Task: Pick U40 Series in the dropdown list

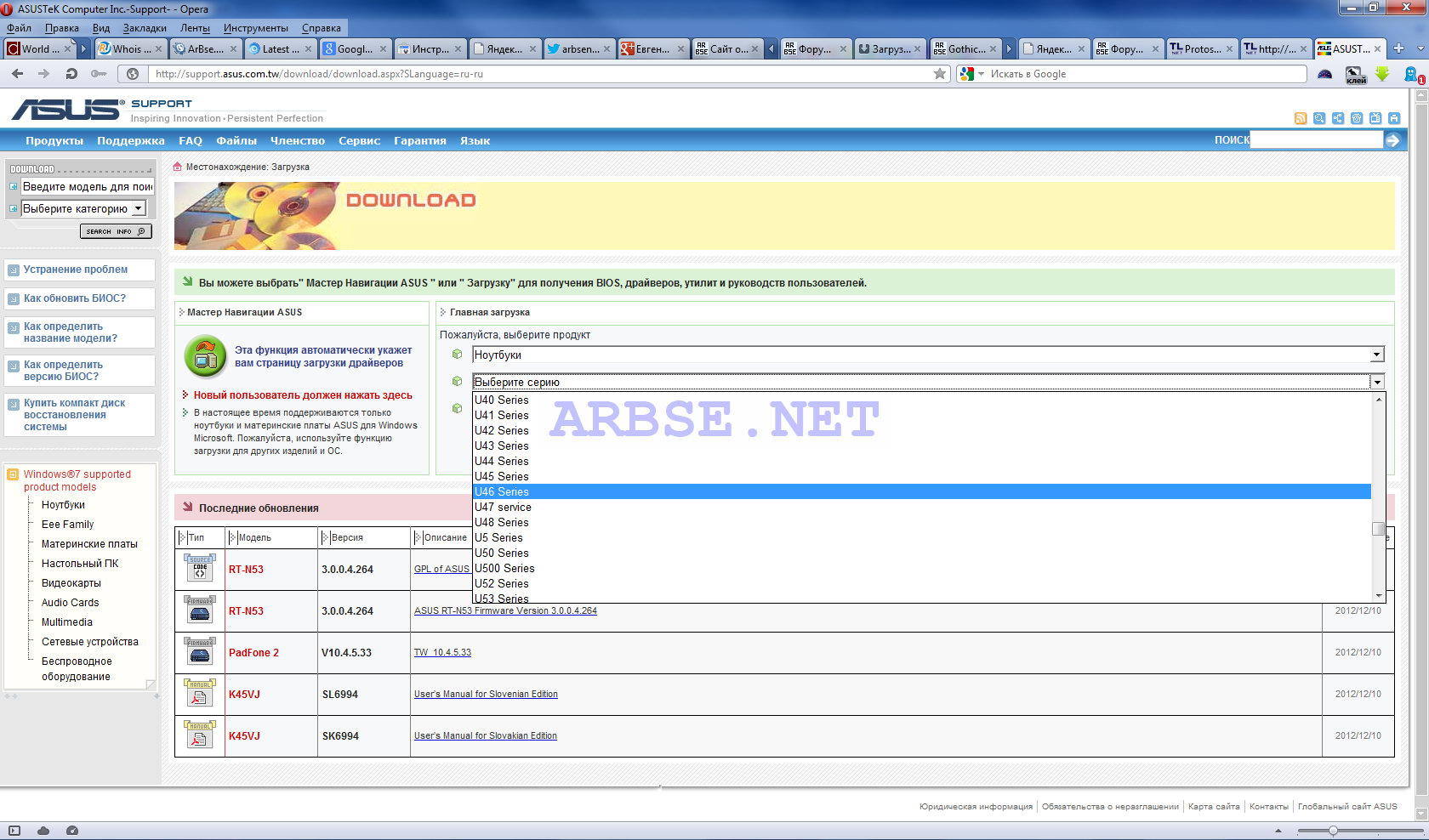Action: tap(921, 400)
